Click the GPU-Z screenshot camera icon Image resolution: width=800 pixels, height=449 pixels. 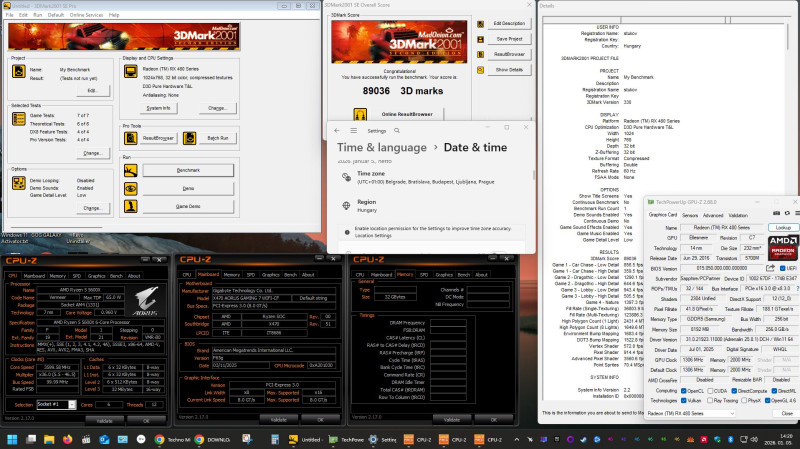pos(777,213)
